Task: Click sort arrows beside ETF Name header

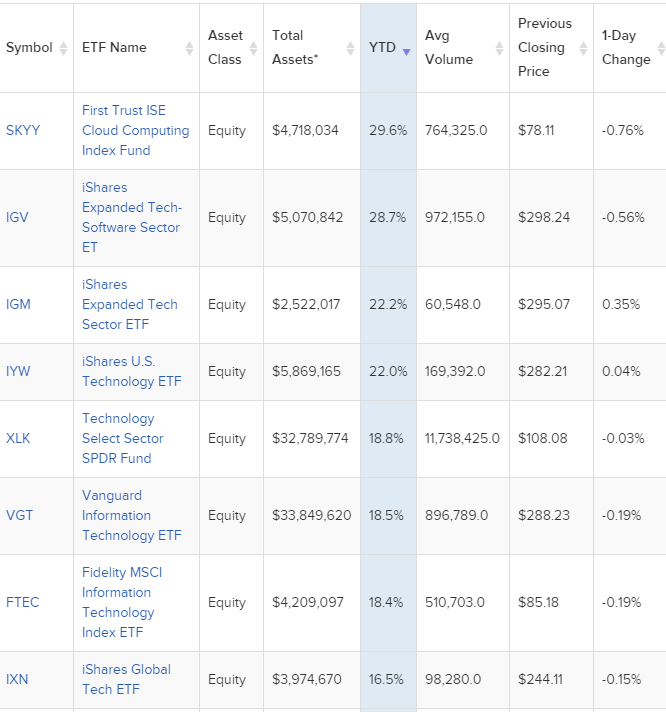Action: (189, 48)
